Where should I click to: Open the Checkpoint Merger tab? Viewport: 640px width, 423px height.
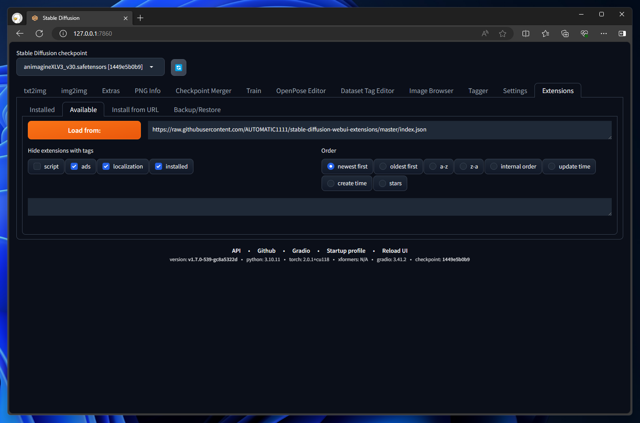coord(203,91)
